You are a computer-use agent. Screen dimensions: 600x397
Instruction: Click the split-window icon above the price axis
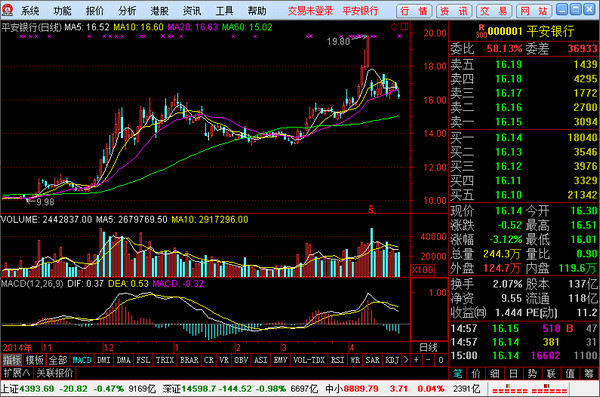click(404, 27)
